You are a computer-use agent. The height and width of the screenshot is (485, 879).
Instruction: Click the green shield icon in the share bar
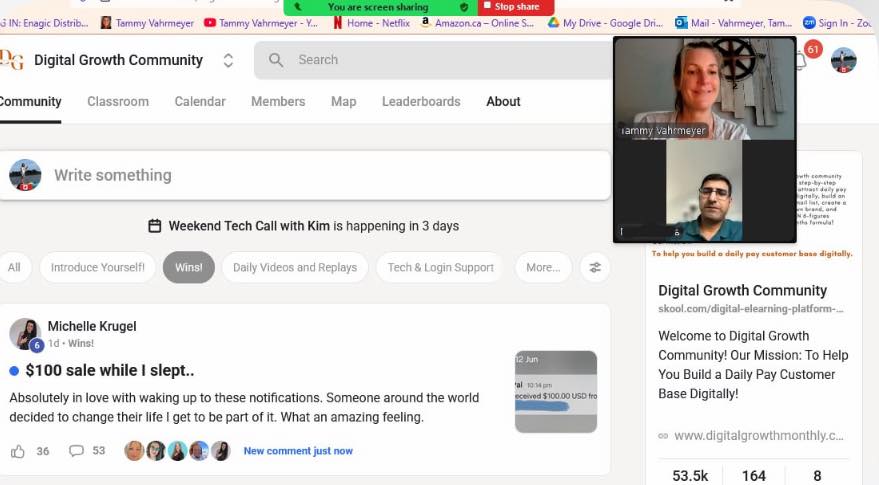[464, 7]
